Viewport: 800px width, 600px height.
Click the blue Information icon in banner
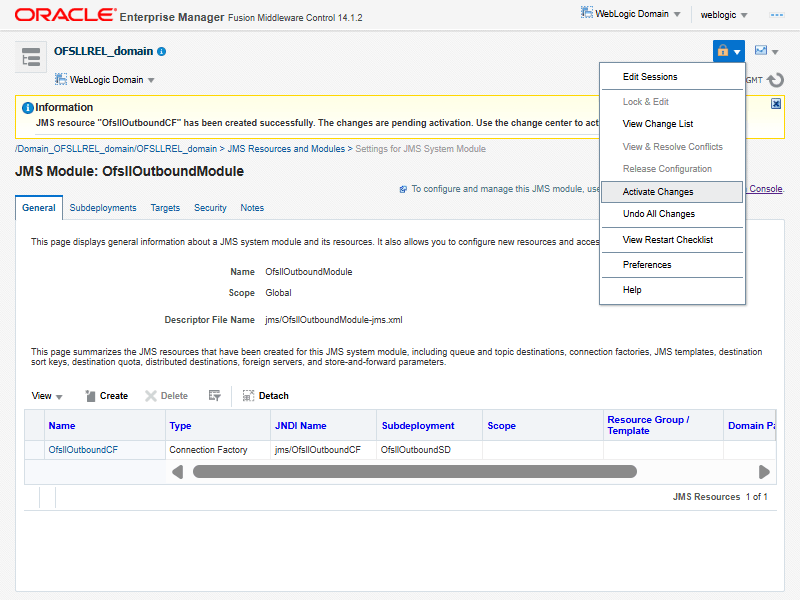pos(28,108)
